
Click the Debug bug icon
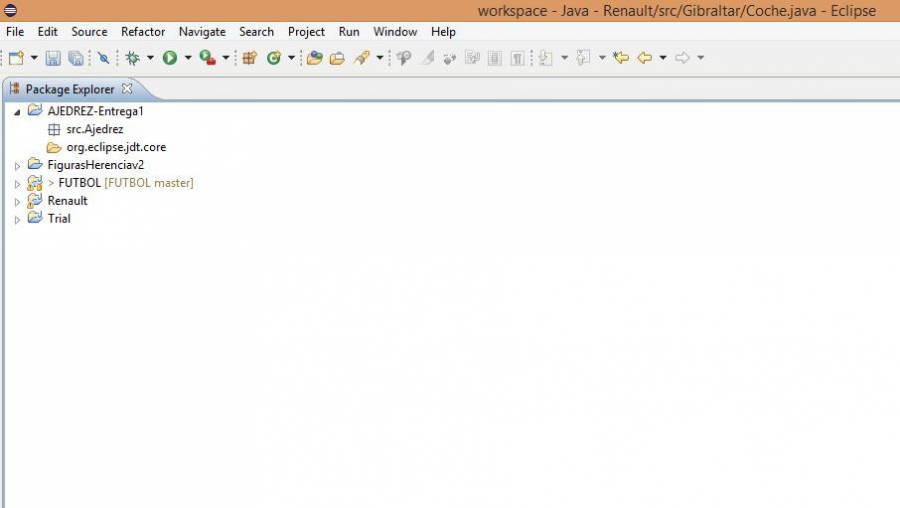click(x=132, y=58)
